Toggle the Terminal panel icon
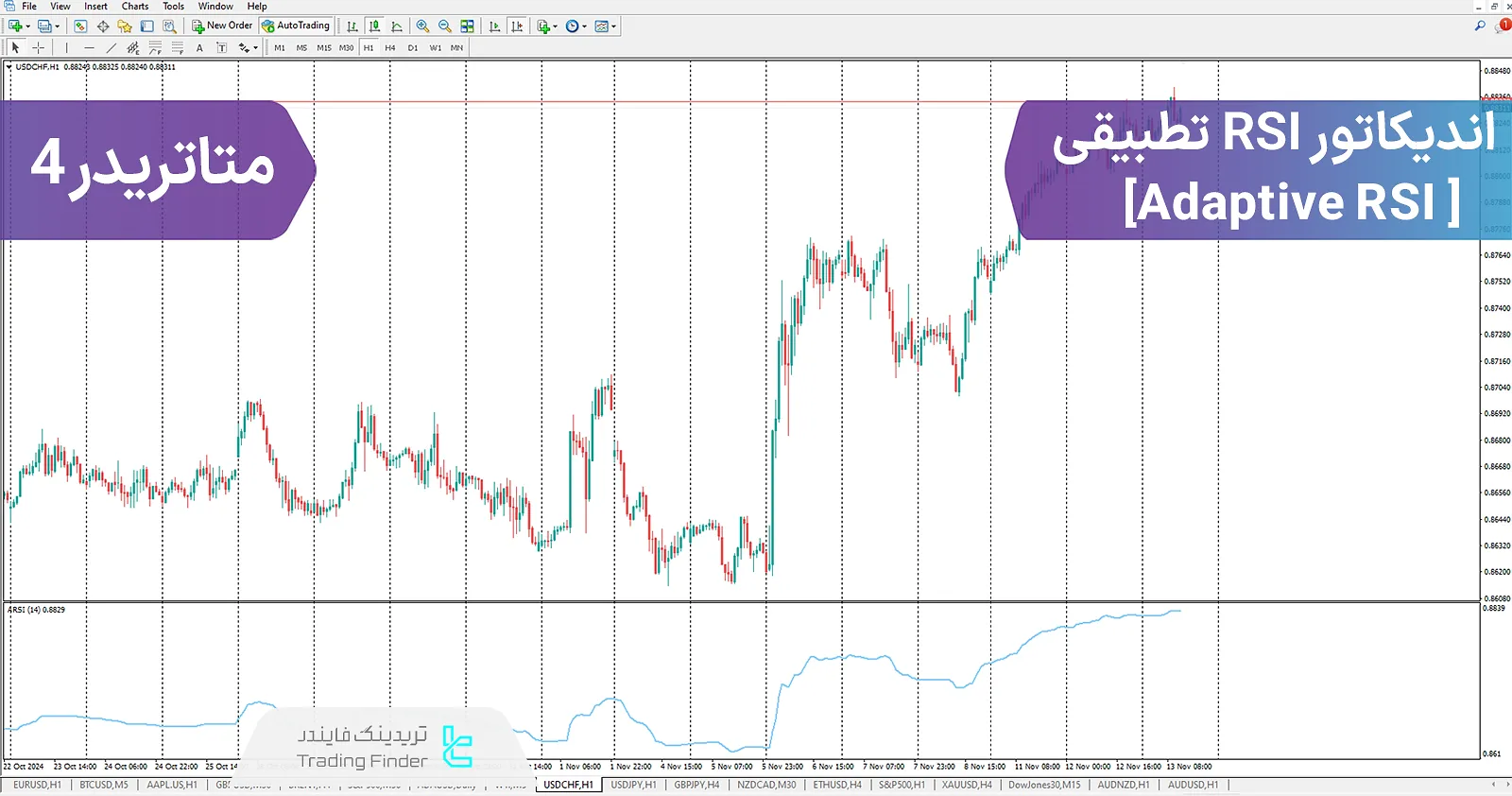1512x796 pixels. 146,26
